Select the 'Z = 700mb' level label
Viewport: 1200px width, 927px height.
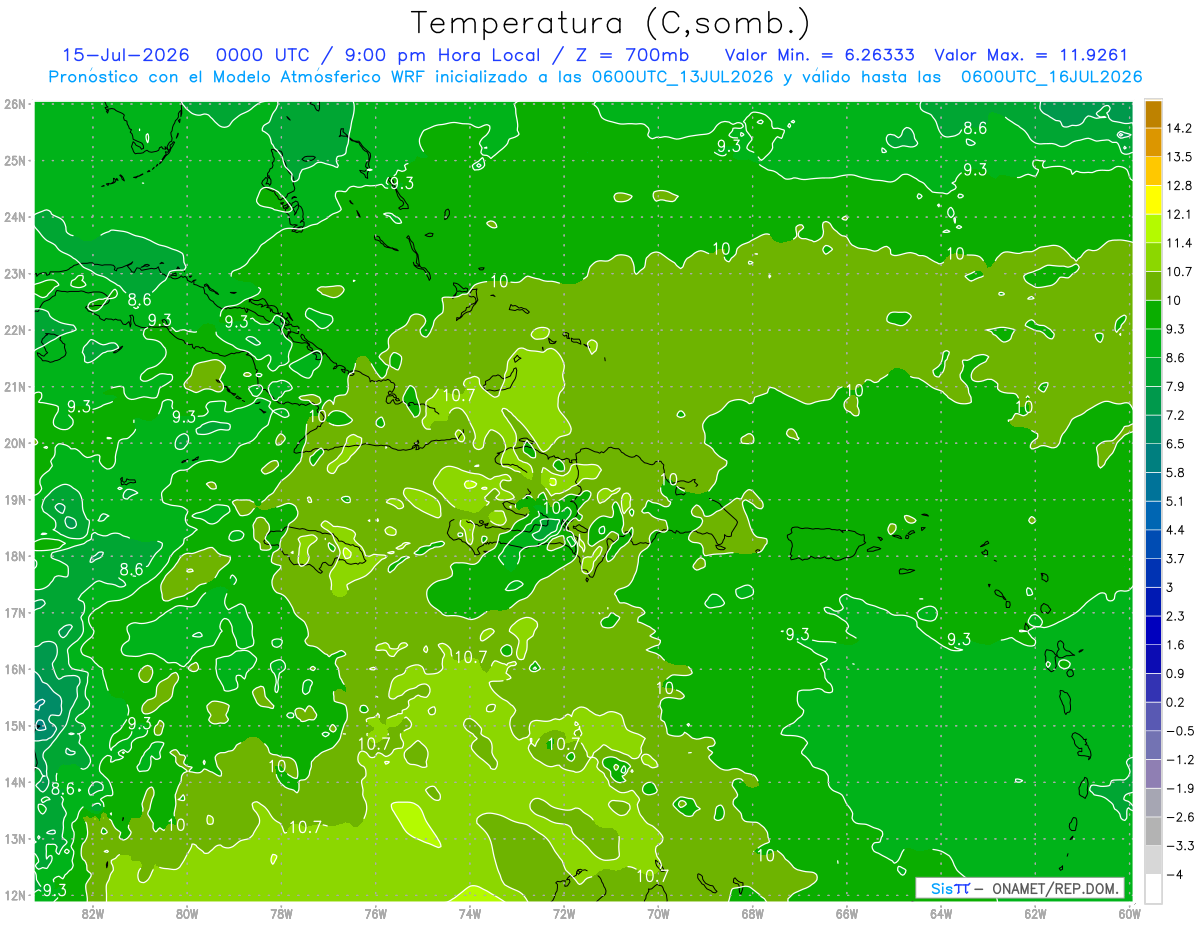tap(635, 55)
